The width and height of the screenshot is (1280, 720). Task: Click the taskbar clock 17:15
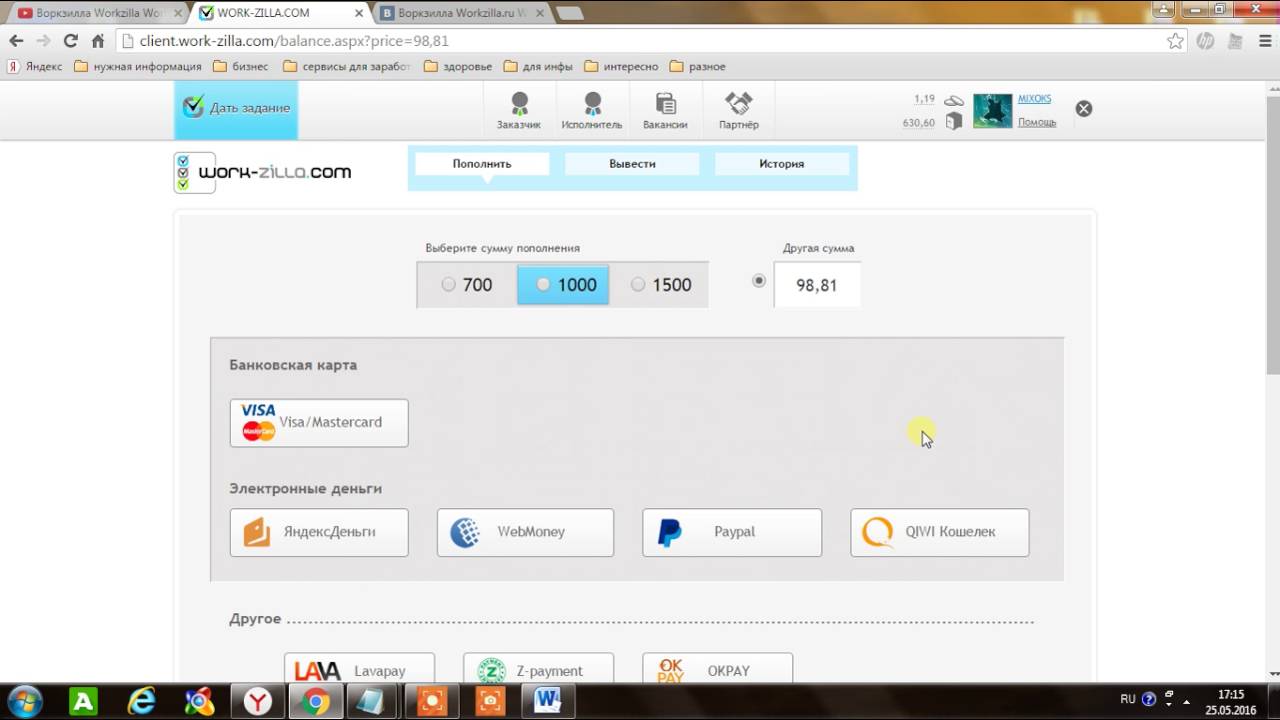[x=1231, y=694]
